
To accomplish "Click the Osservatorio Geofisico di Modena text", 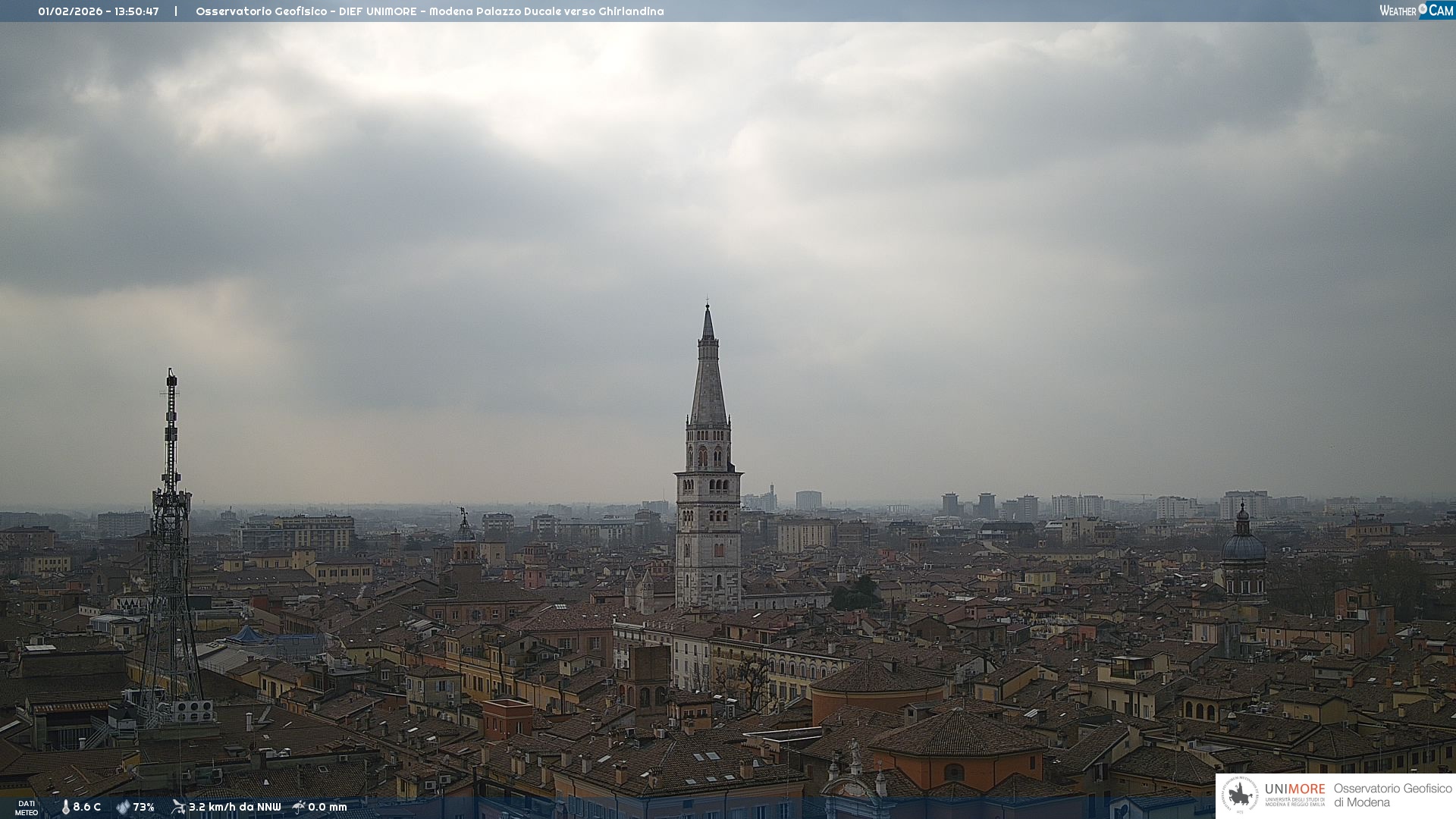I will (1392, 795).
